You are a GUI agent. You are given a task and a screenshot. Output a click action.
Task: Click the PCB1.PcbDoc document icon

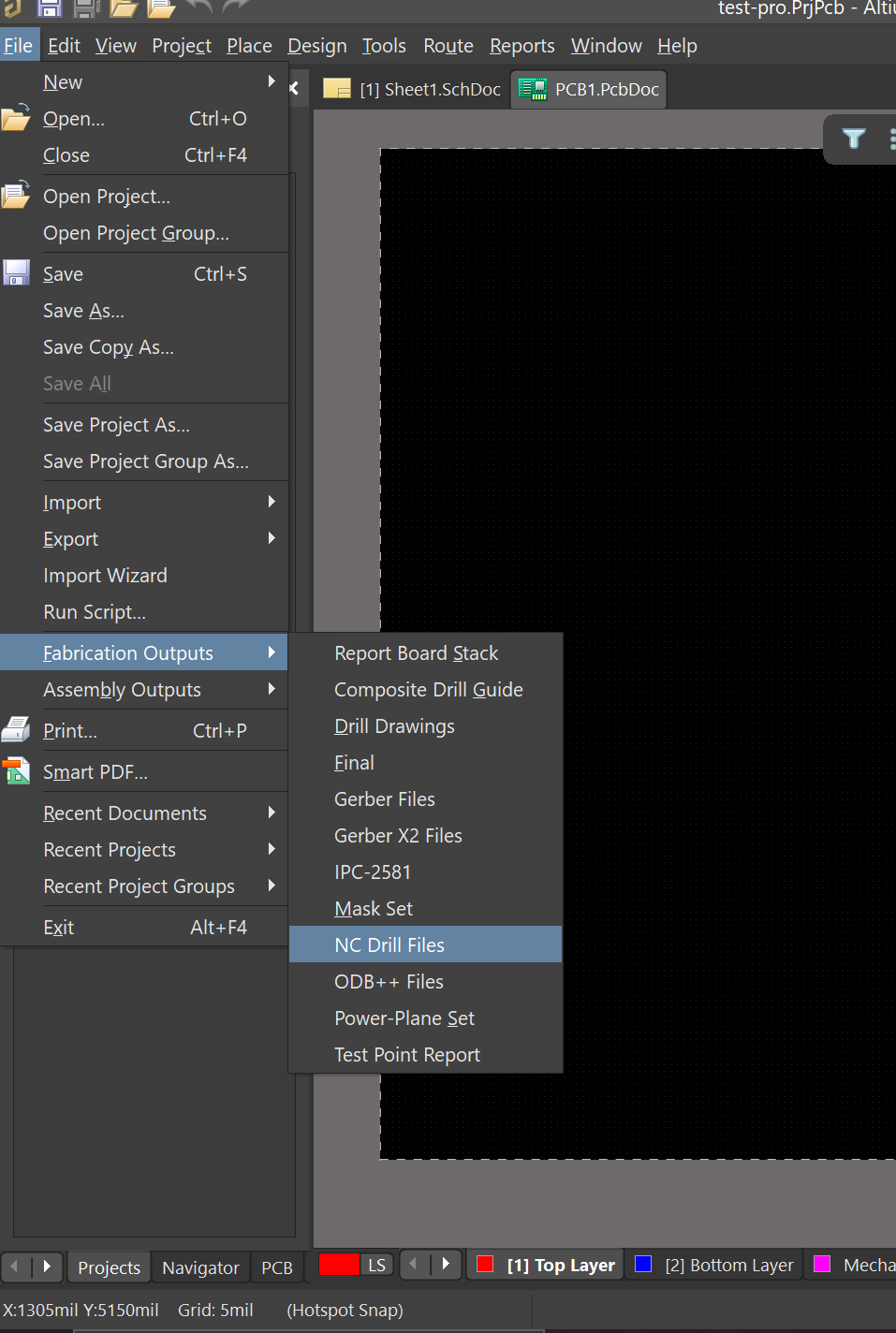533,90
